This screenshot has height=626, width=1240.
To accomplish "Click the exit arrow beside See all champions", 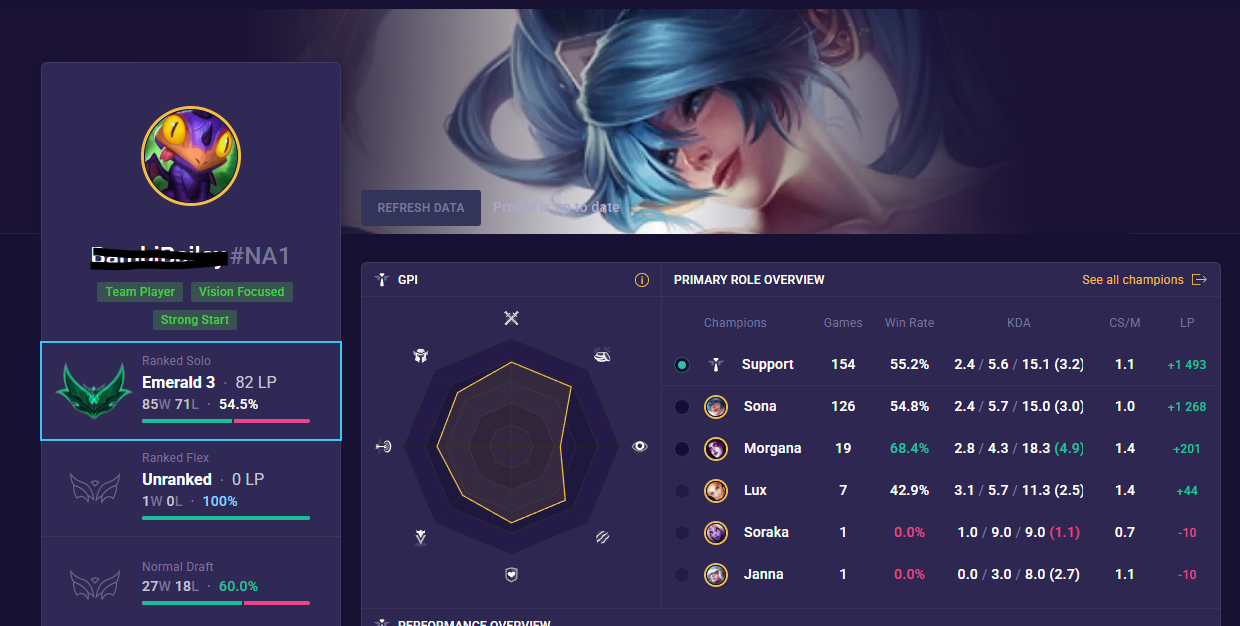I will click(x=1200, y=280).
